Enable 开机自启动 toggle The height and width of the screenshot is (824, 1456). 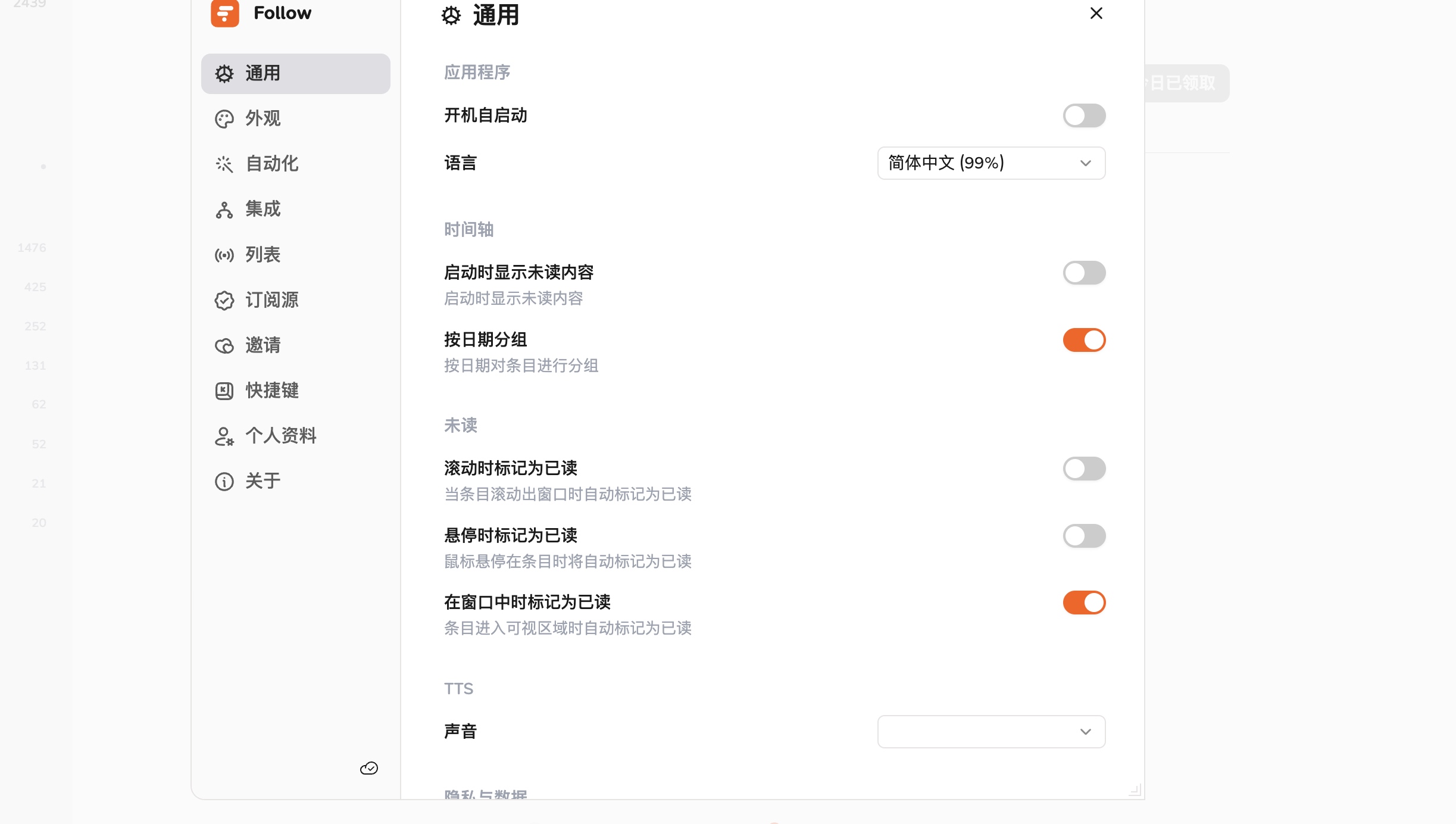tap(1084, 116)
